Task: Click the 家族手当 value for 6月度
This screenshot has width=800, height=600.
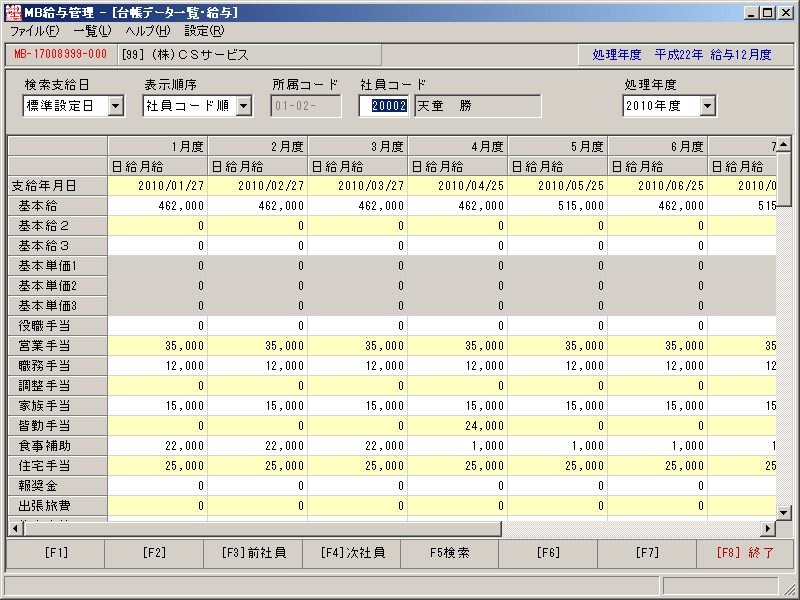Action: coord(658,406)
